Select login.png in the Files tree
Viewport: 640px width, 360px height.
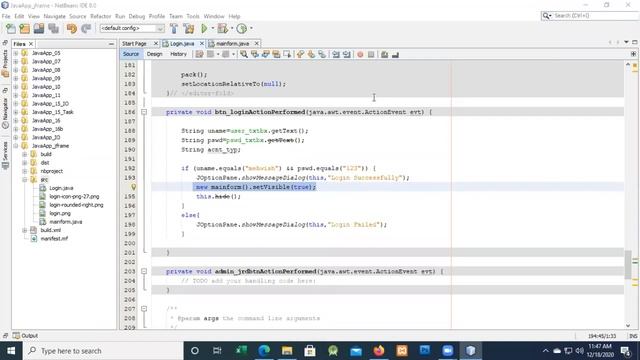(60, 213)
